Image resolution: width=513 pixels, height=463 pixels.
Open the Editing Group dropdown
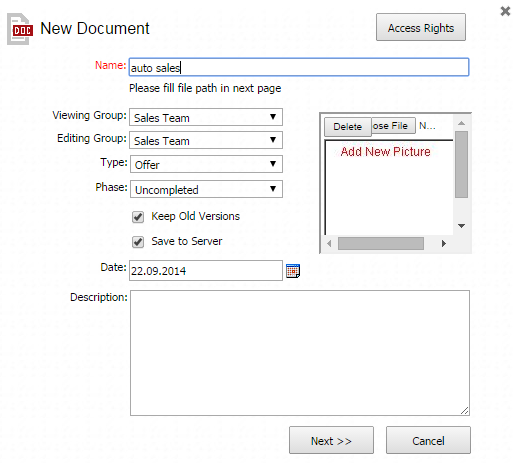[206, 140]
